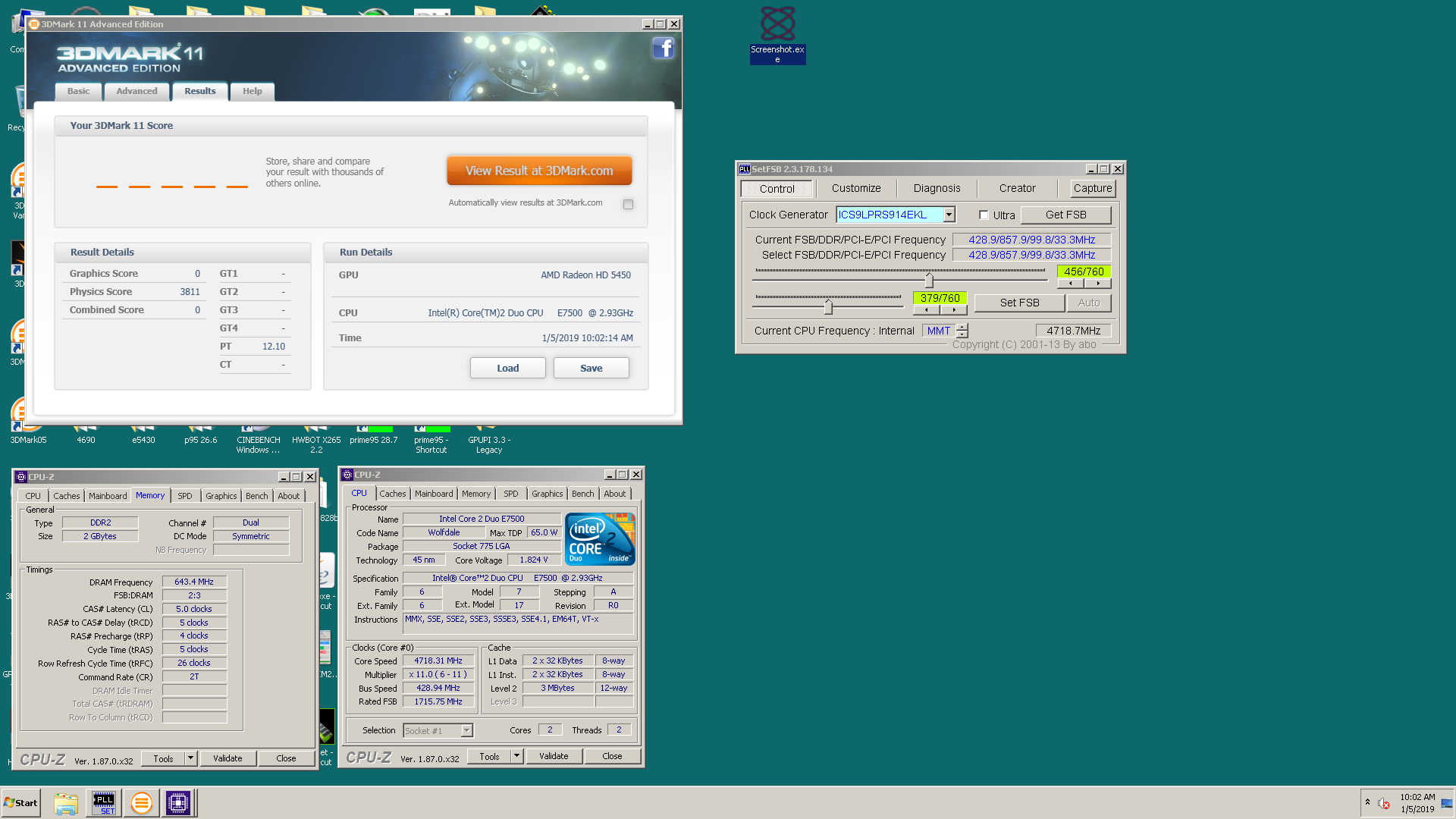Click Save button in Run Details
Viewport: 1456px width, 819px height.
pyautogui.click(x=591, y=368)
